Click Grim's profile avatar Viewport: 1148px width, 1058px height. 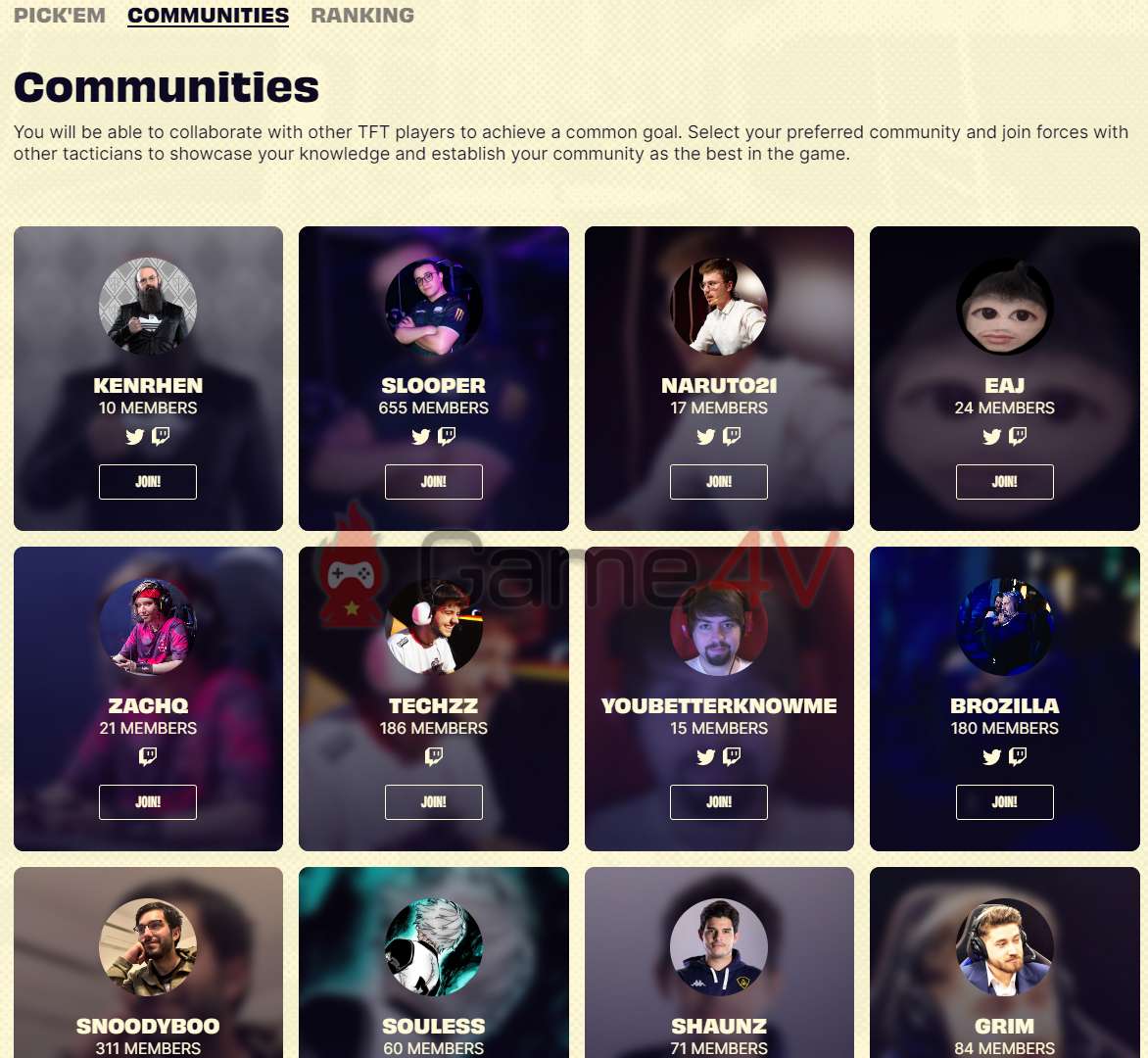(x=1005, y=947)
